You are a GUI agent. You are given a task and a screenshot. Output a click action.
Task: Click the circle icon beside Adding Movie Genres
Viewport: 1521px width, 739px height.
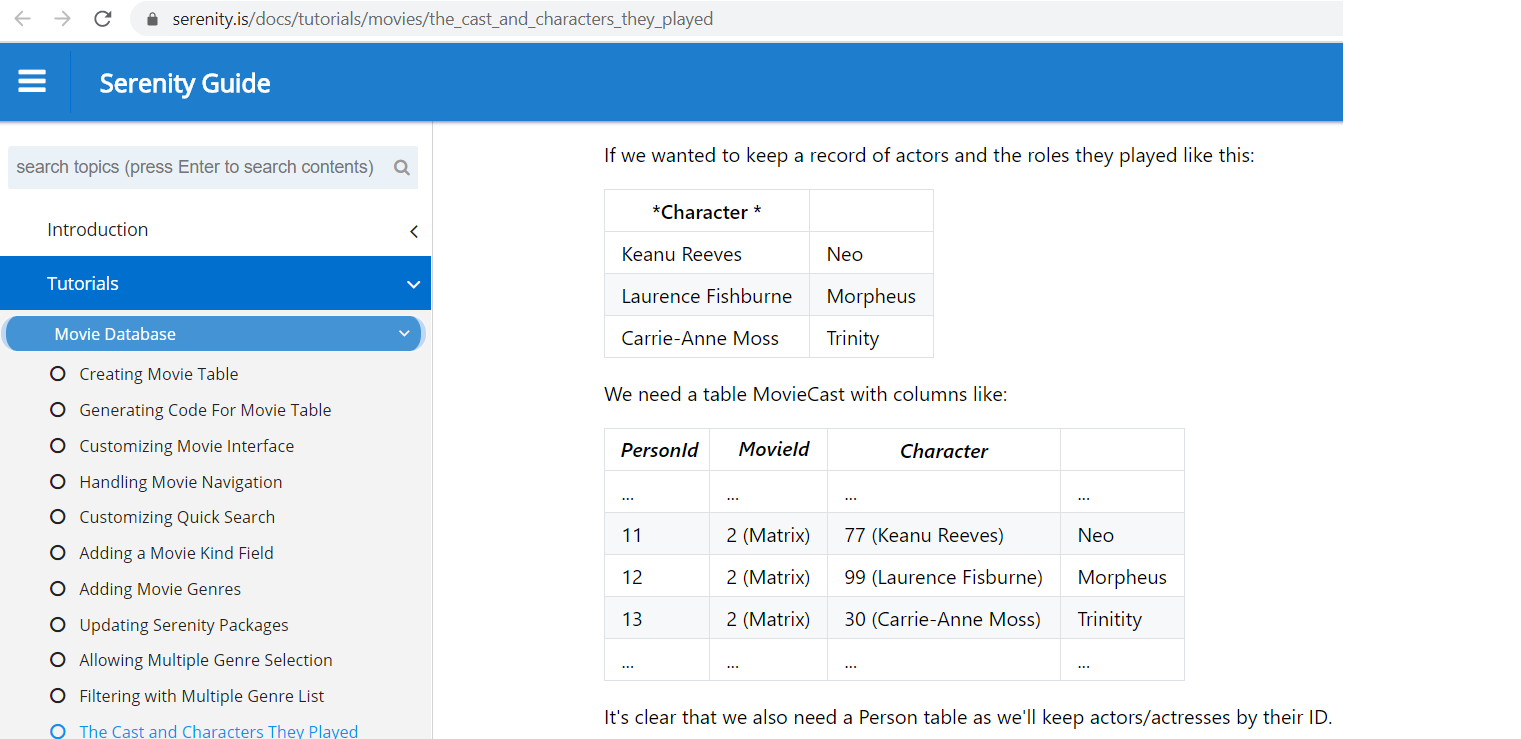57,588
